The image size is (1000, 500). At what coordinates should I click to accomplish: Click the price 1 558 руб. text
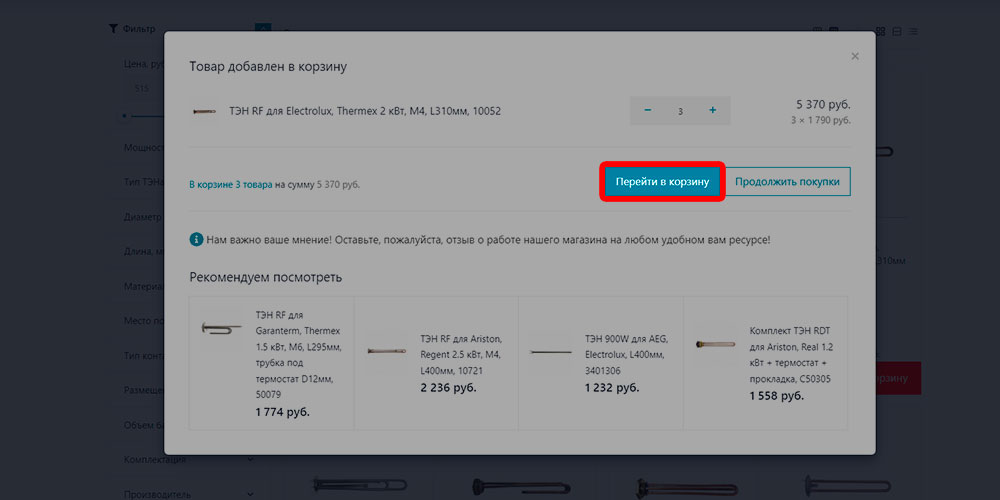[x=777, y=396]
